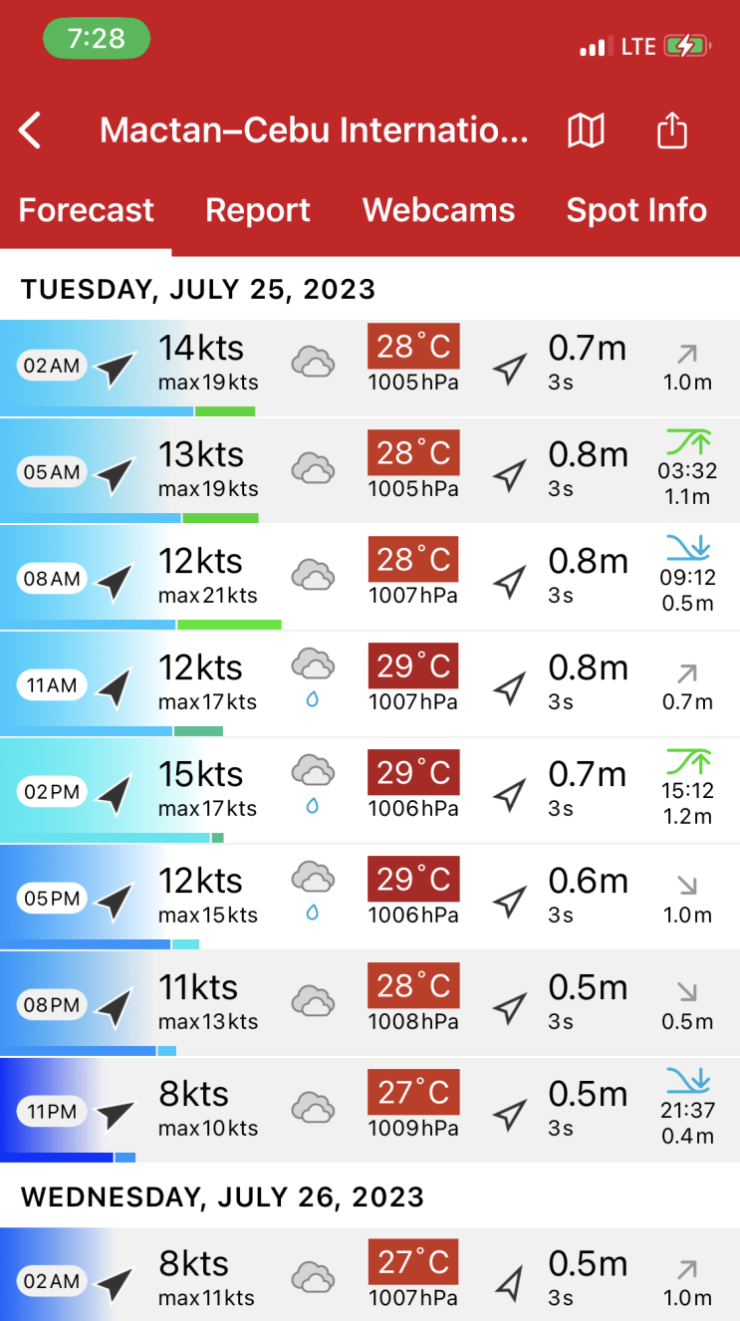Viewport: 740px width, 1321px height.
Task: Open the map view icon
Action: (x=586, y=131)
